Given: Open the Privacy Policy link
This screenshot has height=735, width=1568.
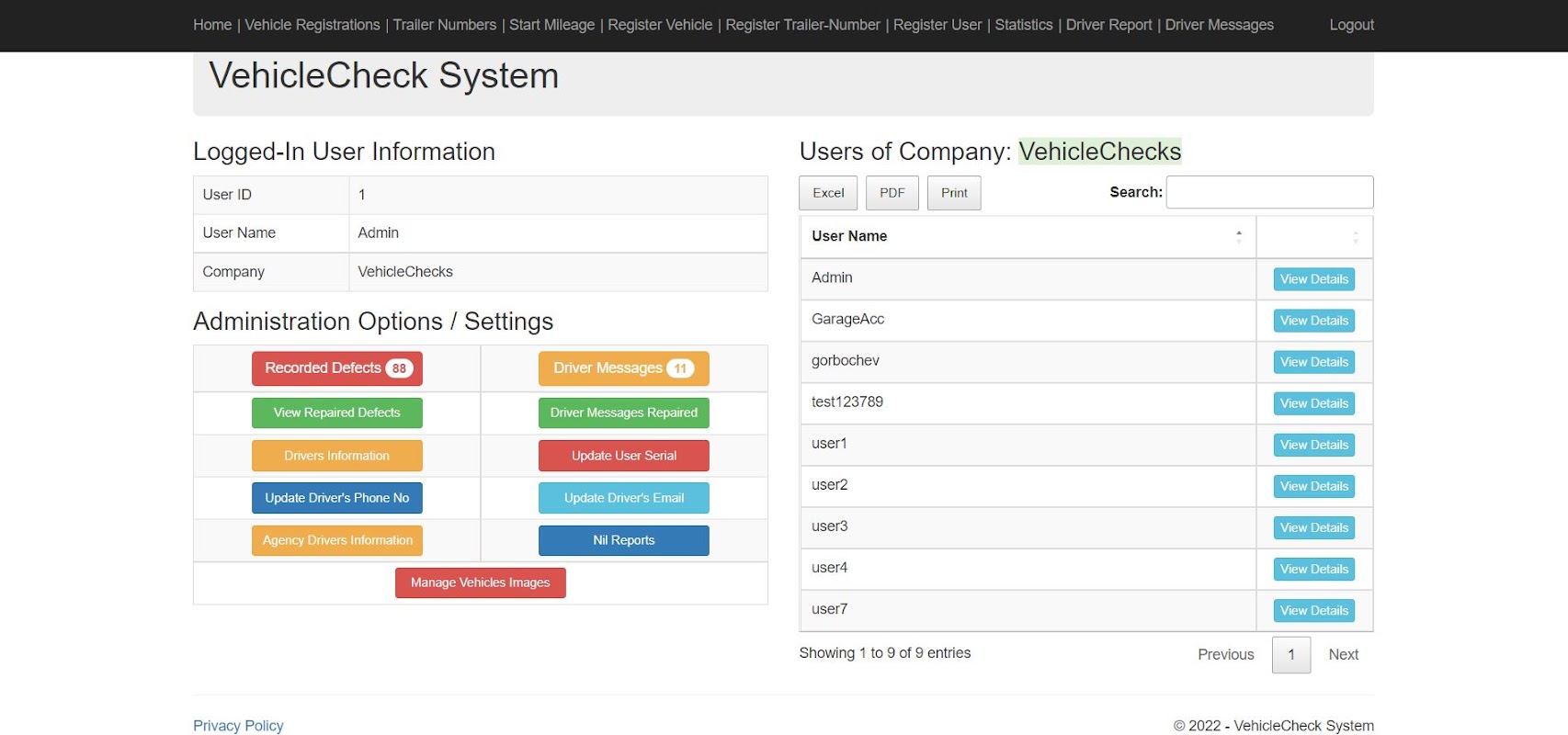Looking at the screenshot, I should click(238, 726).
